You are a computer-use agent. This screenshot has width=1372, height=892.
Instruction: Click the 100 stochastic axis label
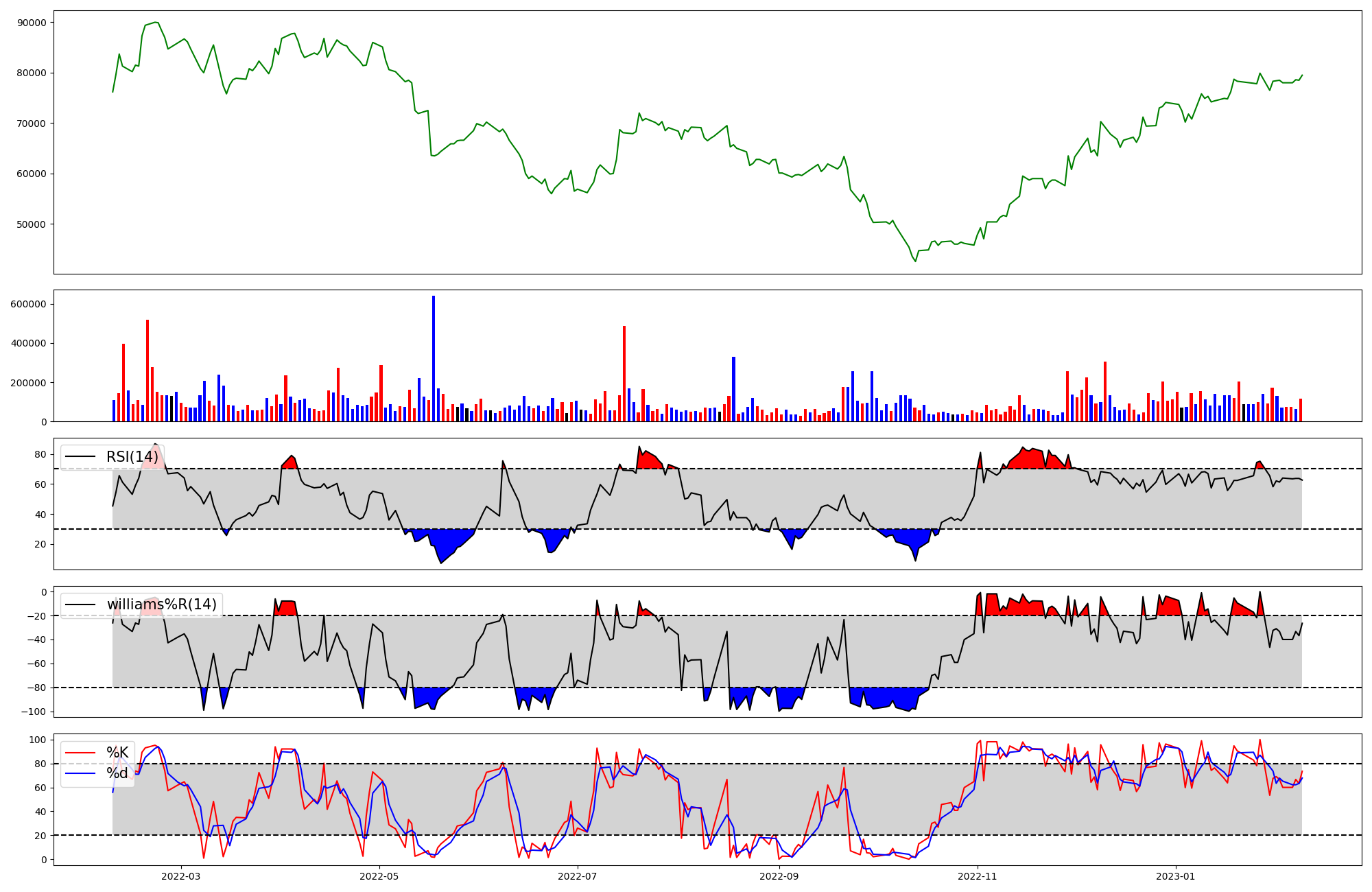point(38,740)
